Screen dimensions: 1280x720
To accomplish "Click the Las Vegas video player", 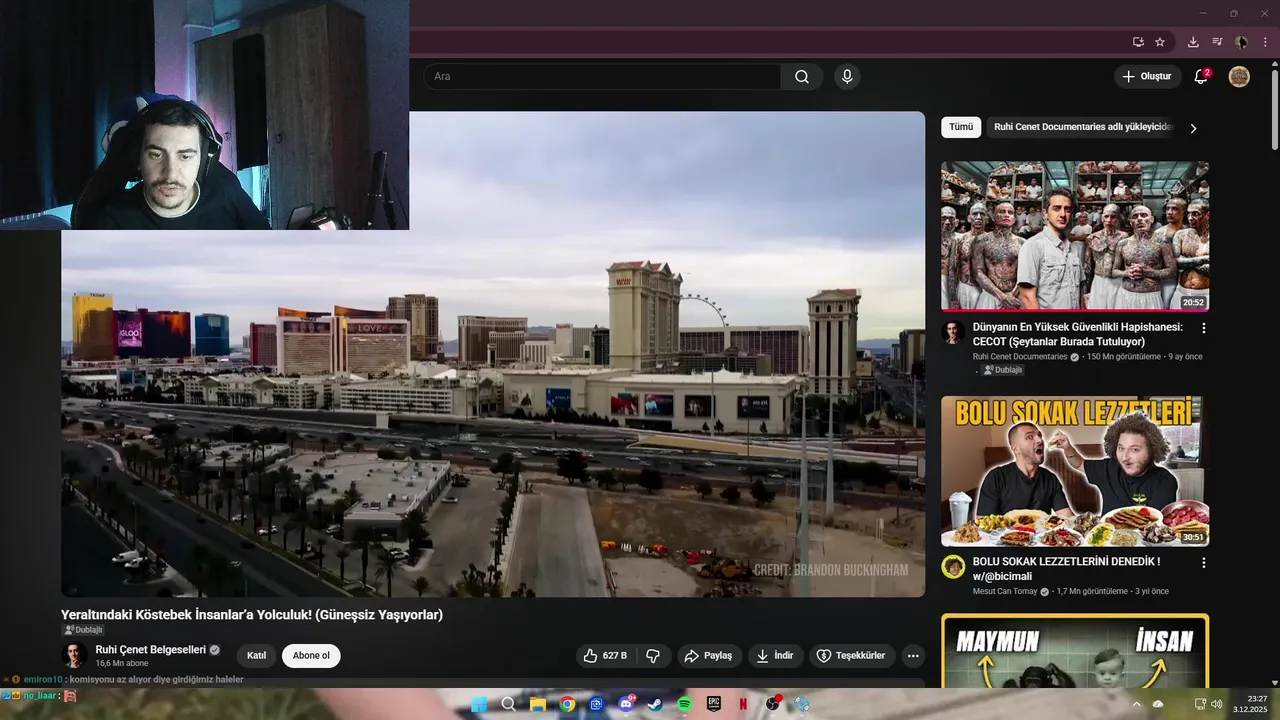I will pos(493,354).
